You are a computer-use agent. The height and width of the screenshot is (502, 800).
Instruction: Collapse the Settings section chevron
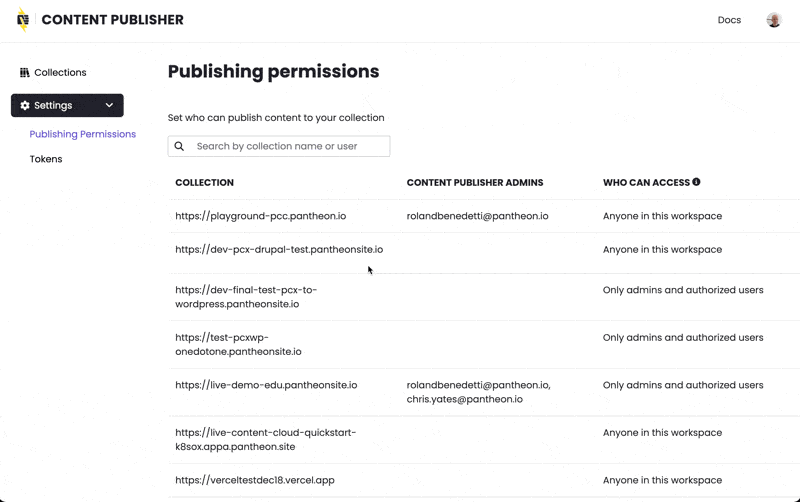[x=109, y=105]
